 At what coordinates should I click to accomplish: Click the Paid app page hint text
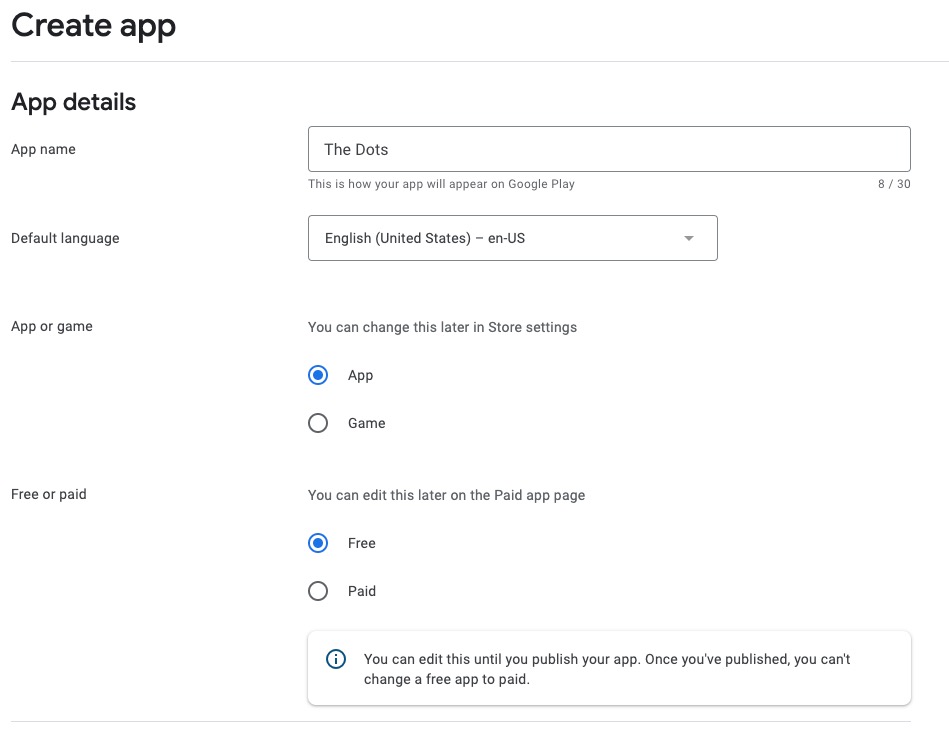(446, 495)
